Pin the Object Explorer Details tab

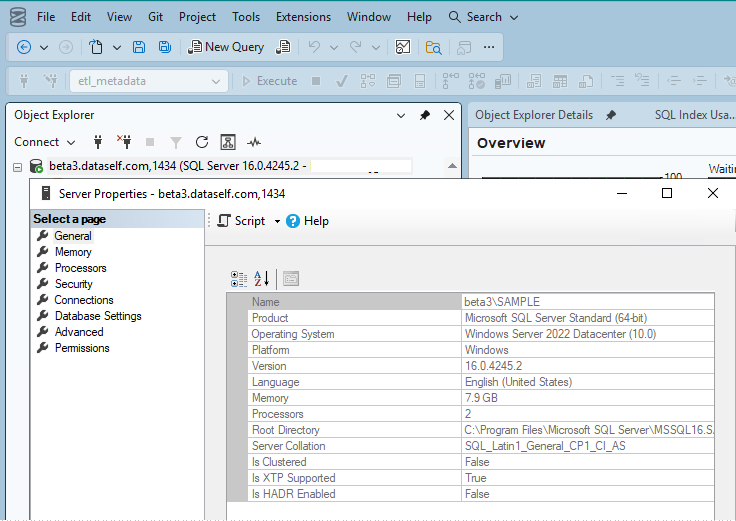pyautogui.click(x=611, y=115)
